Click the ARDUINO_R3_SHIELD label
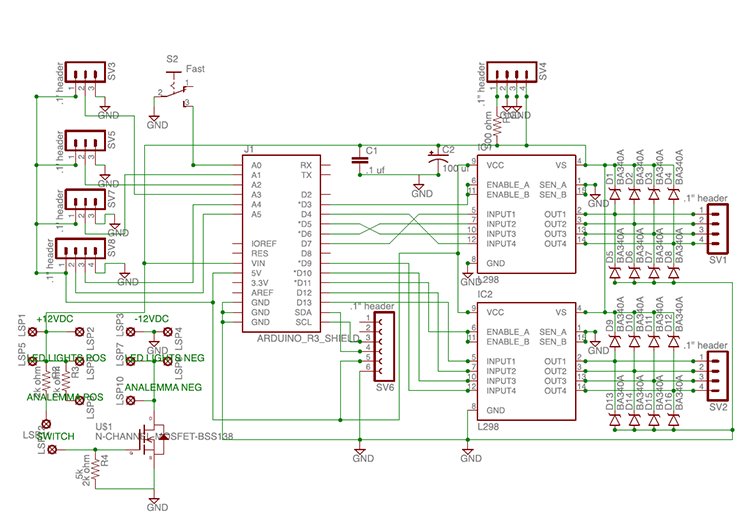 [308, 339]
